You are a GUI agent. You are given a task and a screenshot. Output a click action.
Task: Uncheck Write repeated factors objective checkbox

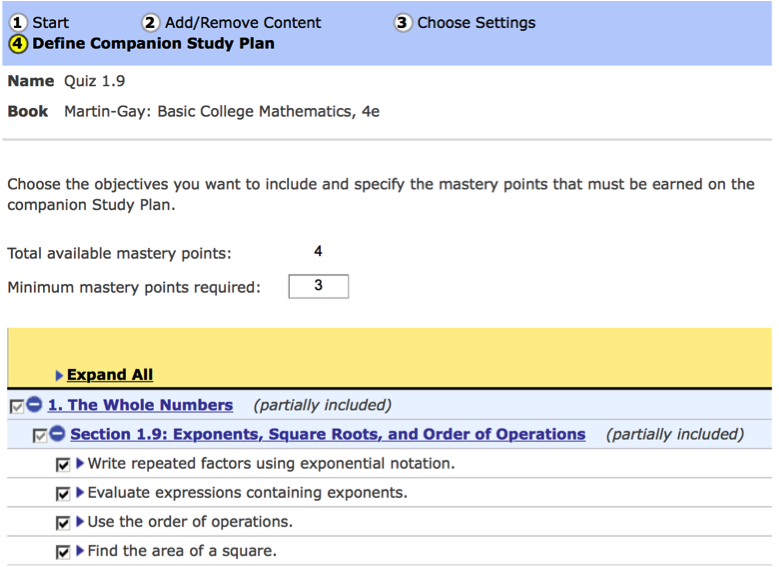click(x=63, y=465)
